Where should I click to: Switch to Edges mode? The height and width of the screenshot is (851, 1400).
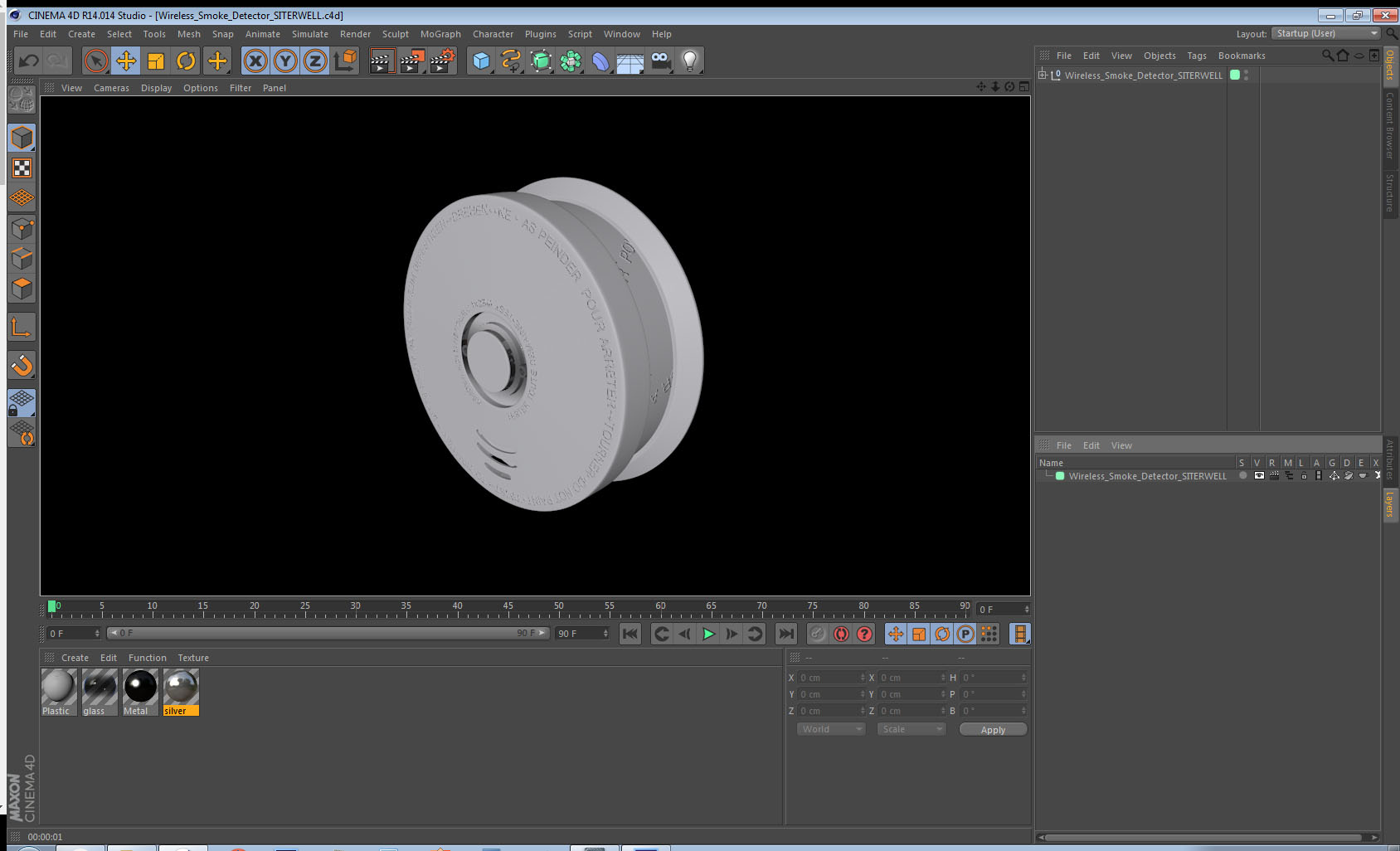pos(22,258)
